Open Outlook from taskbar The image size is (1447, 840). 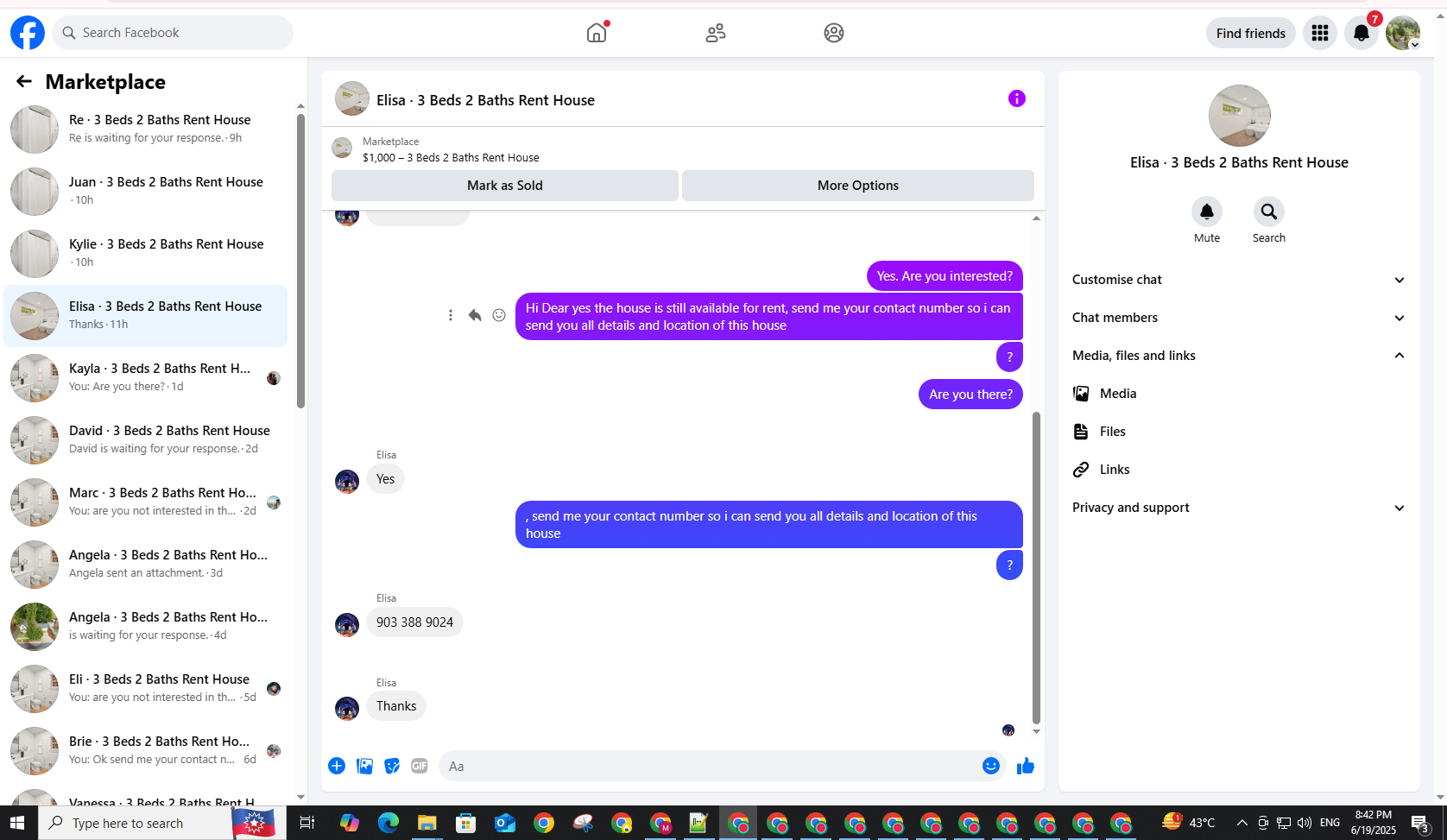click(x=505, y=823)
